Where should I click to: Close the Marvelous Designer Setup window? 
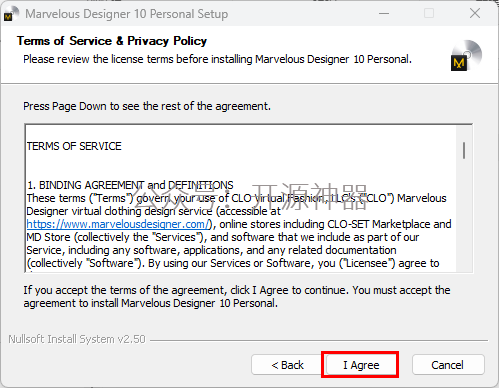point(475,14)
